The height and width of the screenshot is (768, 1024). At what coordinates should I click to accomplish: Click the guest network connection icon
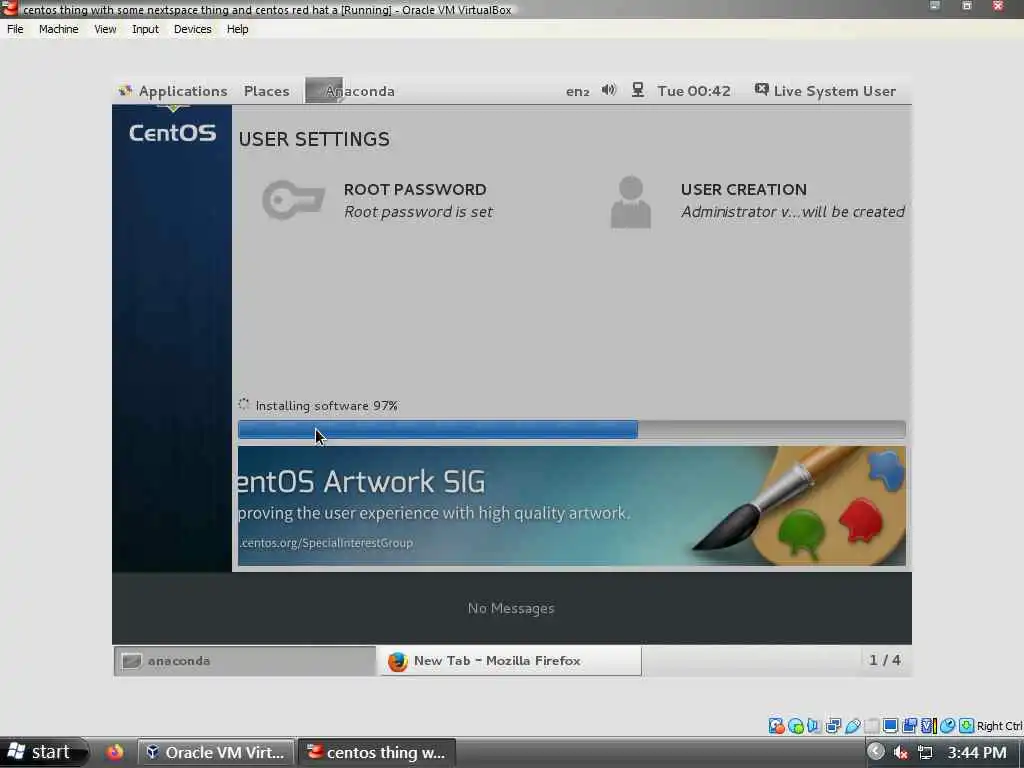click(x=638, y=90)
